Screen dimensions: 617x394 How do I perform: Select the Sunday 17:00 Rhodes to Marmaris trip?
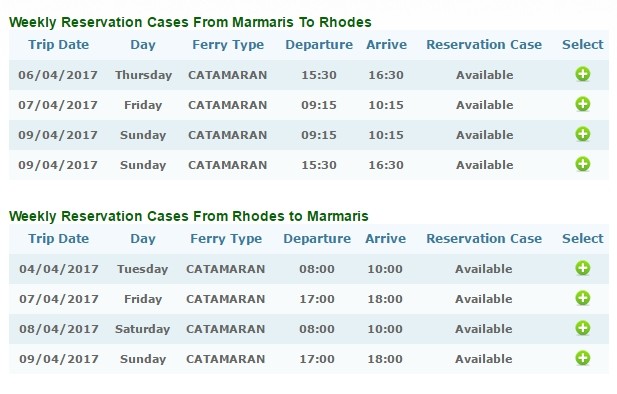(x=583, y=358)
